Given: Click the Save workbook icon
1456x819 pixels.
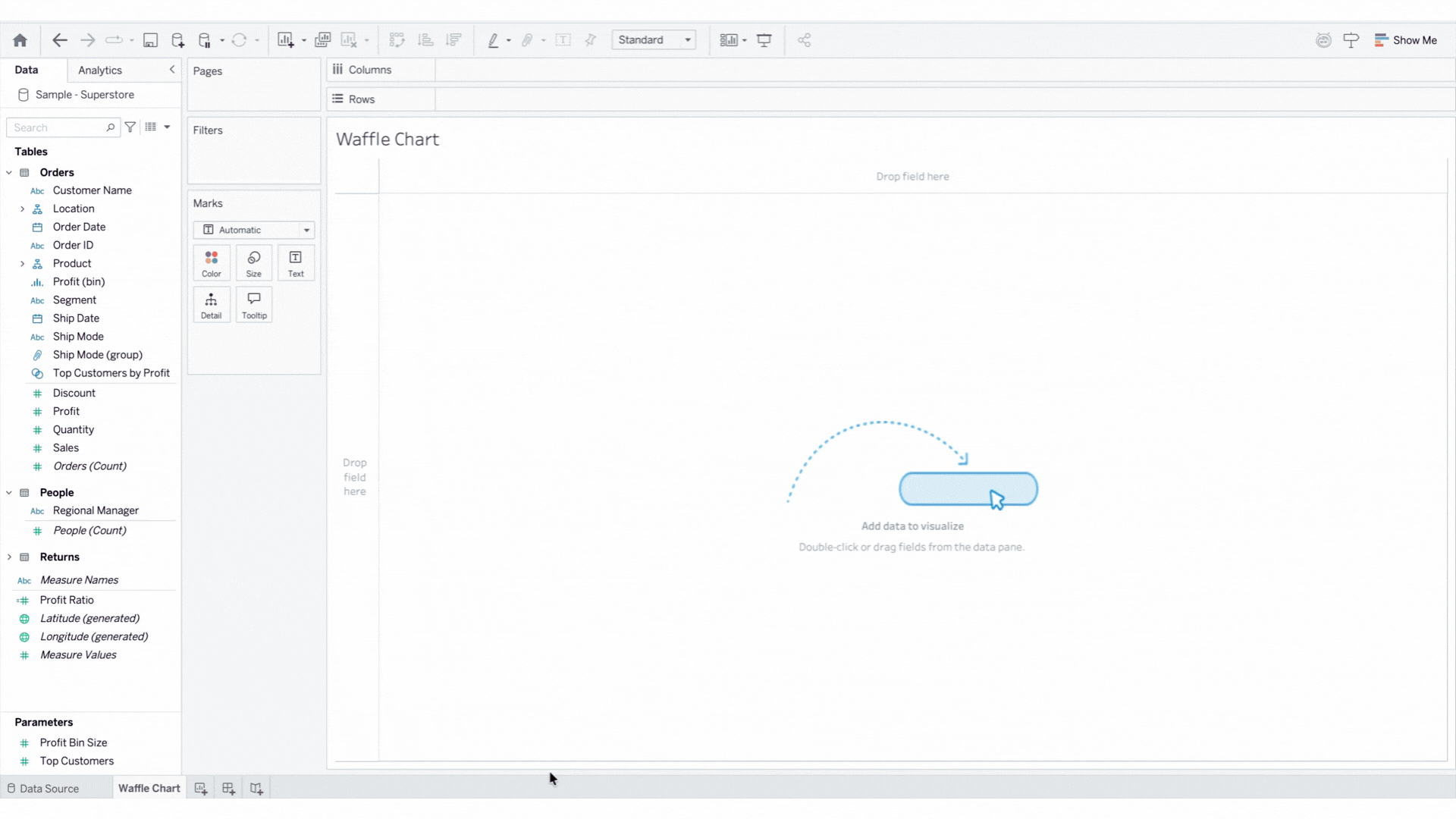Looking at the screenshot, I should [150, 40].
